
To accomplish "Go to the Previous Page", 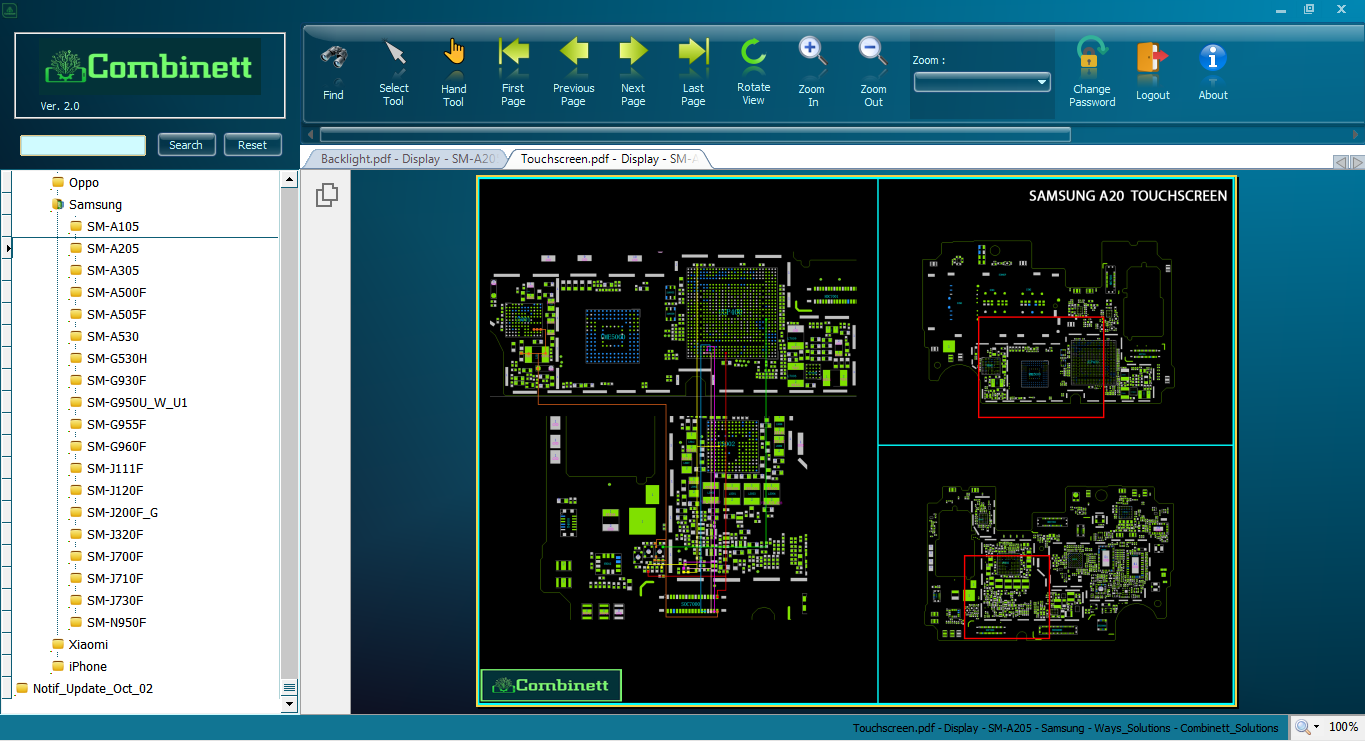I will tap(573, 72).
